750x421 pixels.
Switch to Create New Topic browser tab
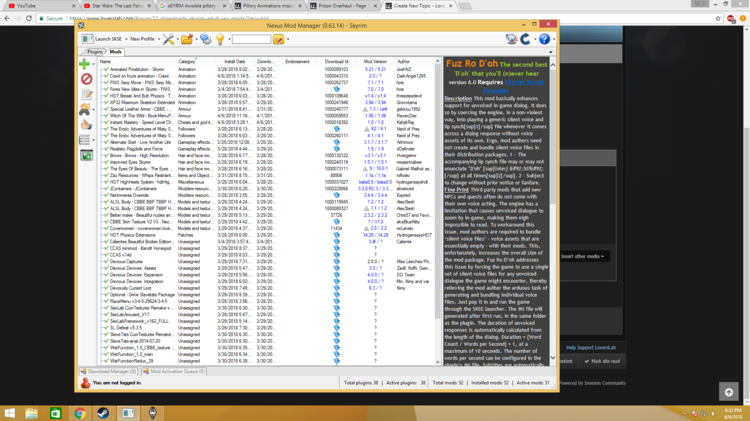419,6
